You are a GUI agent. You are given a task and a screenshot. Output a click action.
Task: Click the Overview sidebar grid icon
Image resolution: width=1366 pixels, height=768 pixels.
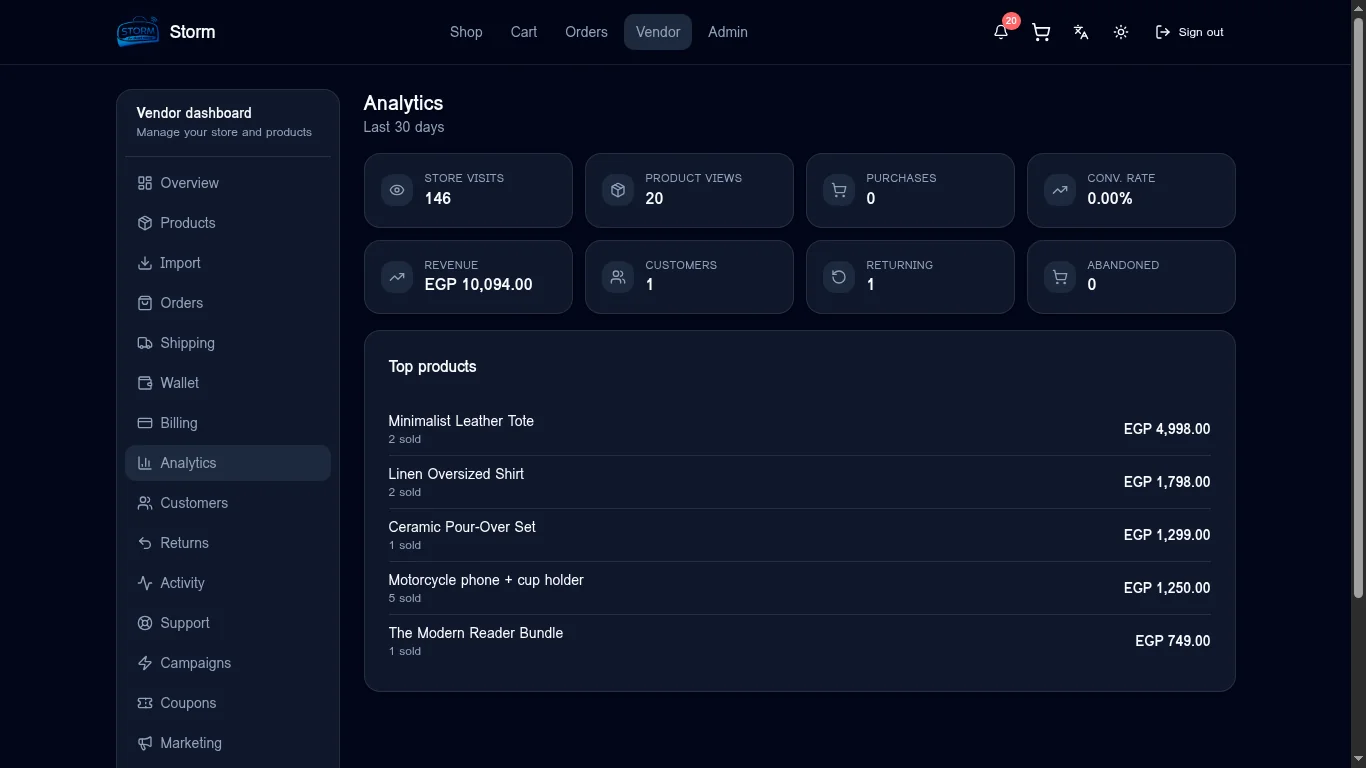point(145,183)
